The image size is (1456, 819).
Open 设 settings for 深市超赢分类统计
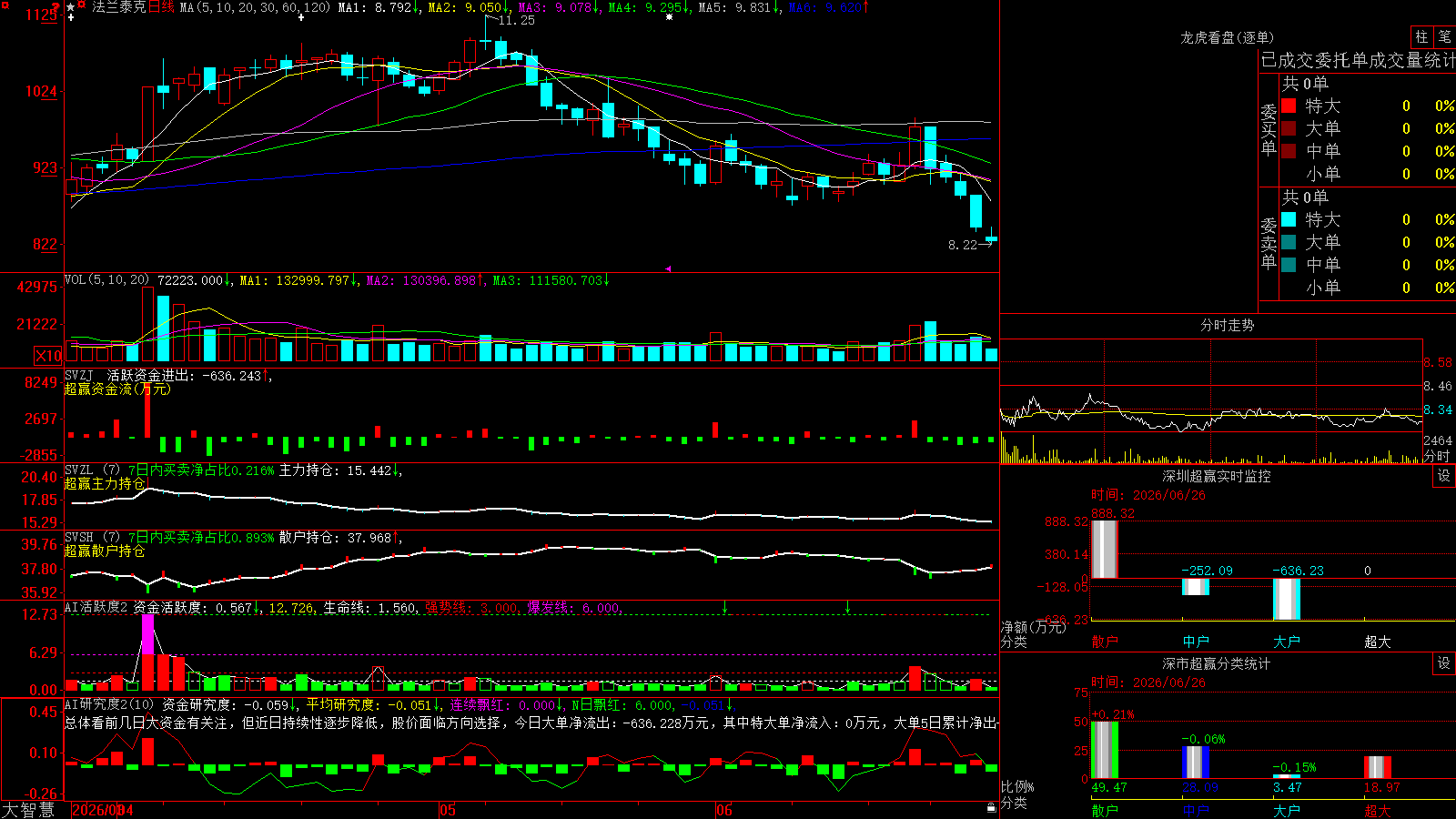point(1444,663)
